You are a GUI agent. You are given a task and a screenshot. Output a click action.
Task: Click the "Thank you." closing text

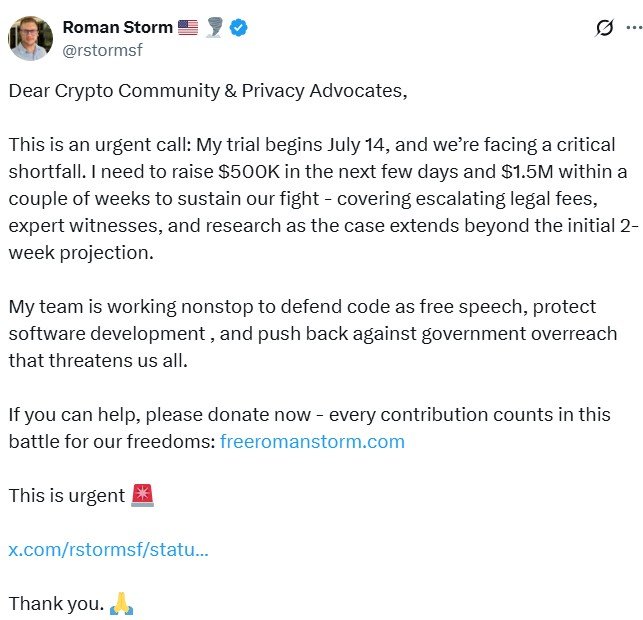pos(55,603)
